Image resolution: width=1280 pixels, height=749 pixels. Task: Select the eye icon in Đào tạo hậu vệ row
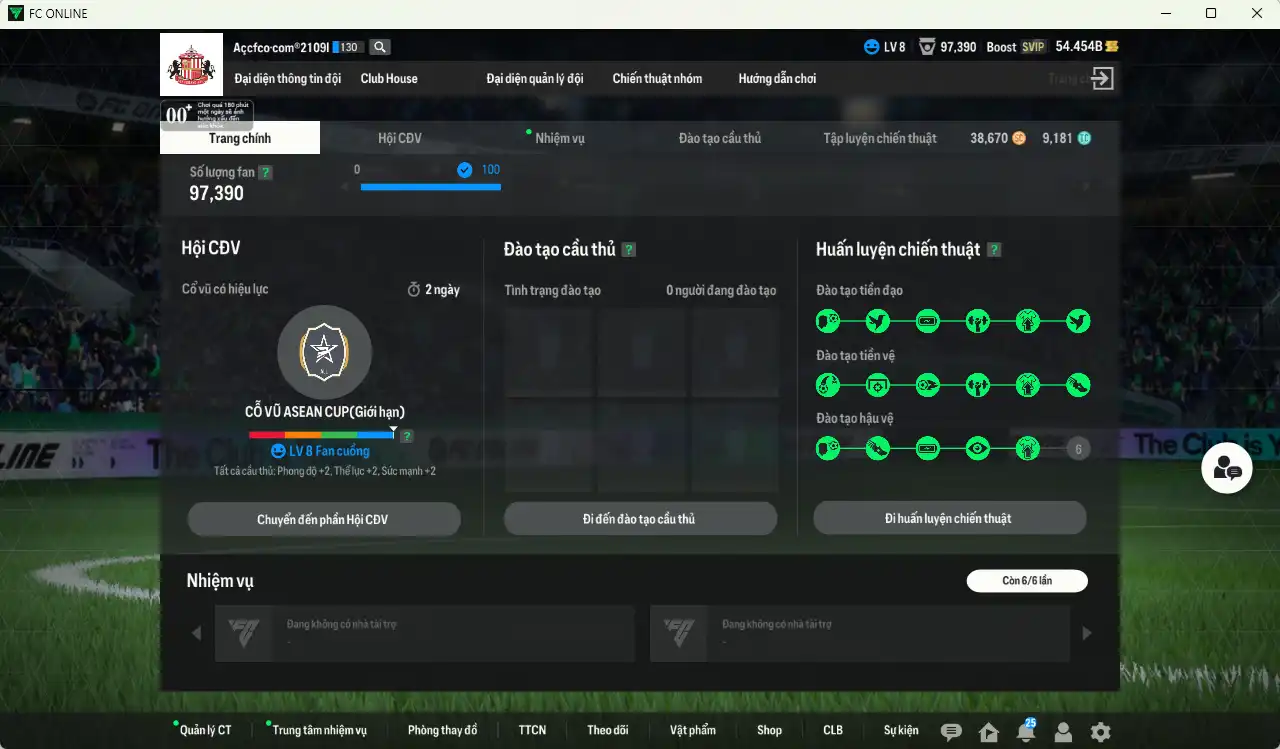point(977,449)
